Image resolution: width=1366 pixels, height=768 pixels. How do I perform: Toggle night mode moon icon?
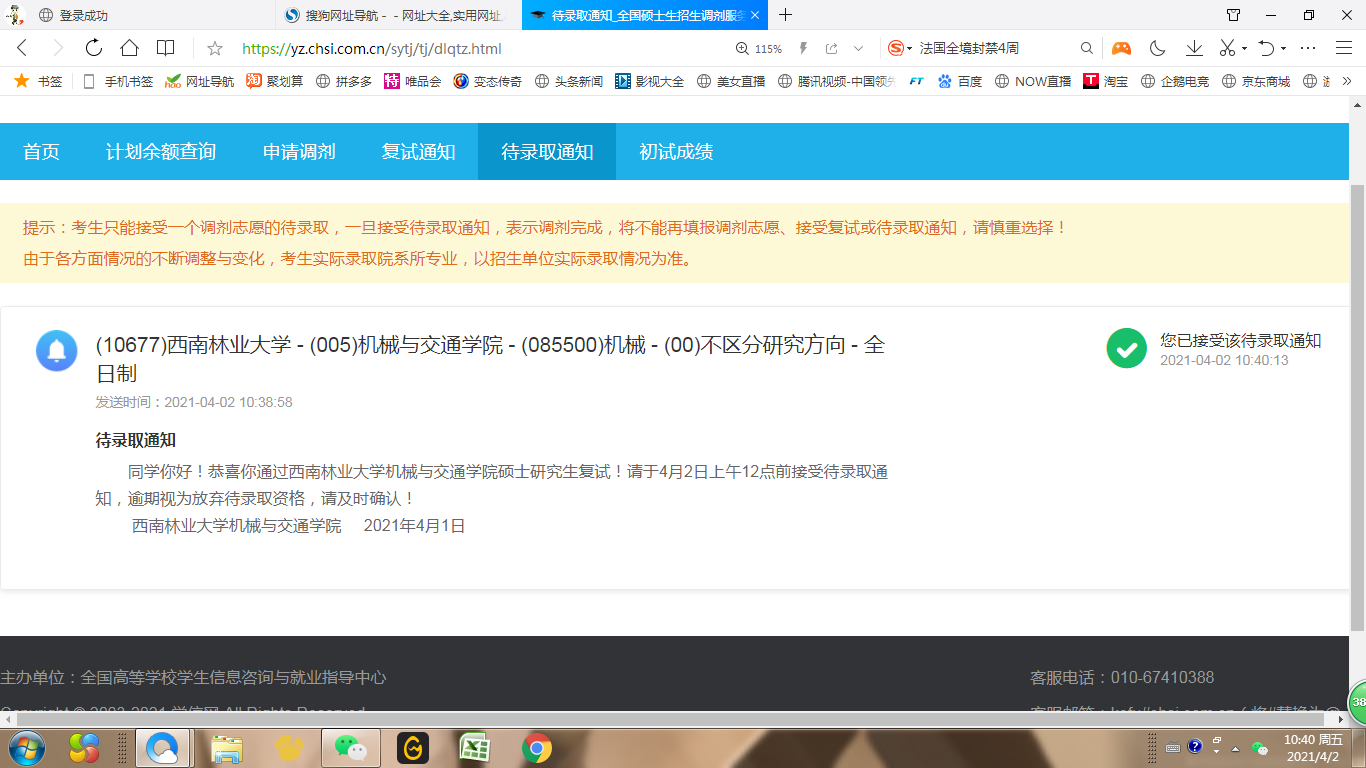pyautogui.click(x=1158, y=48)
